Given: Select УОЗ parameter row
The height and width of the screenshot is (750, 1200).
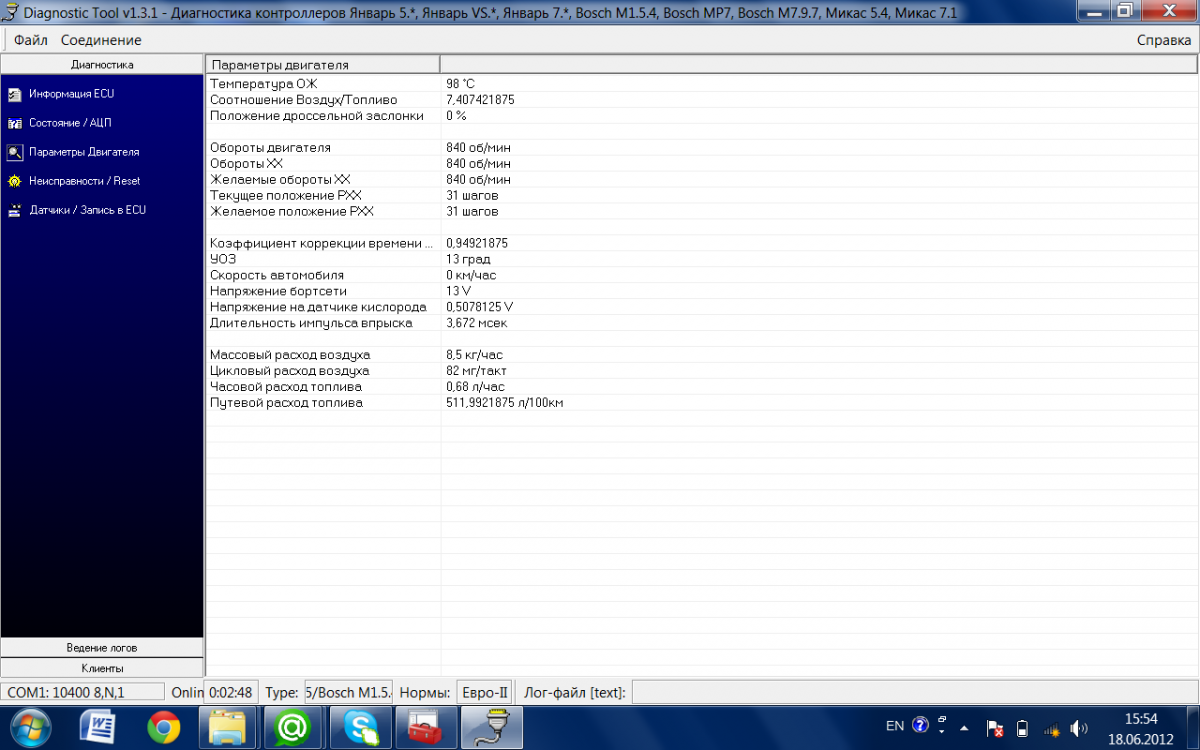Looking at the screenshot, I should click(701, 259).
